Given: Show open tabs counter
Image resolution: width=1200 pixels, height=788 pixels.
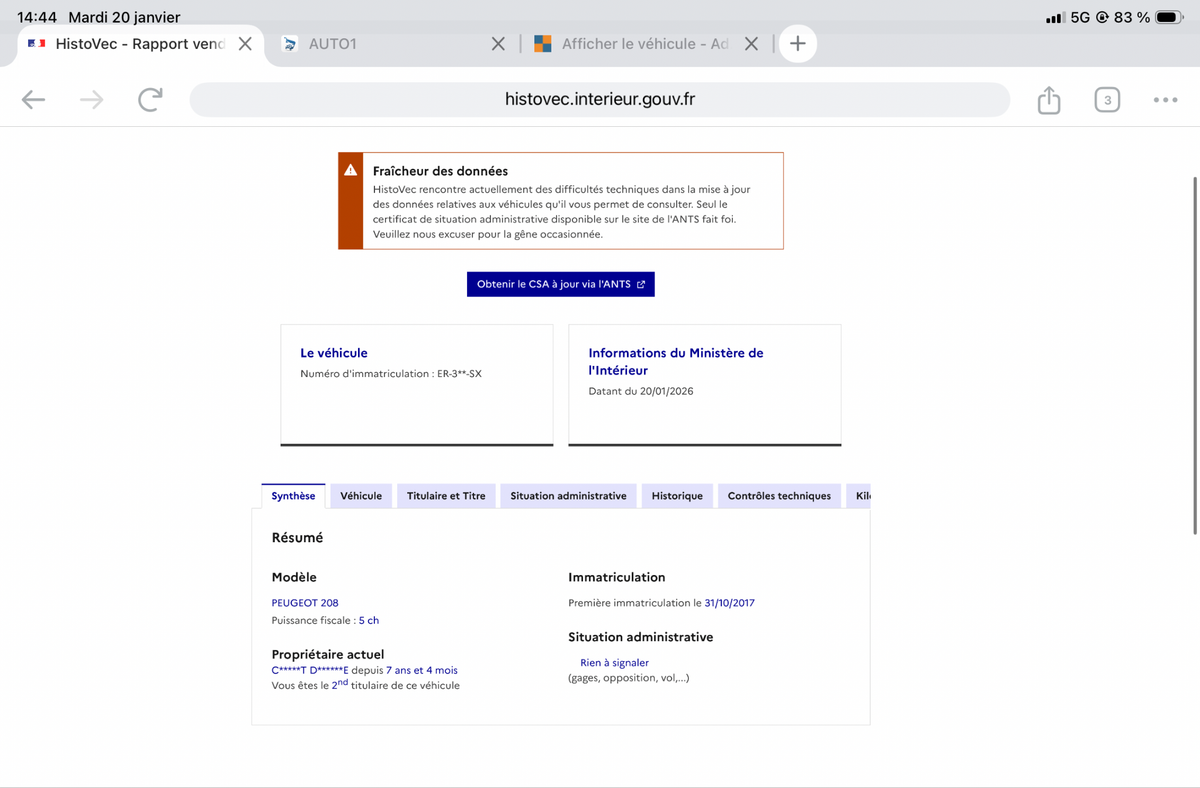Looking at the screenshot, I should point(1107,100).
